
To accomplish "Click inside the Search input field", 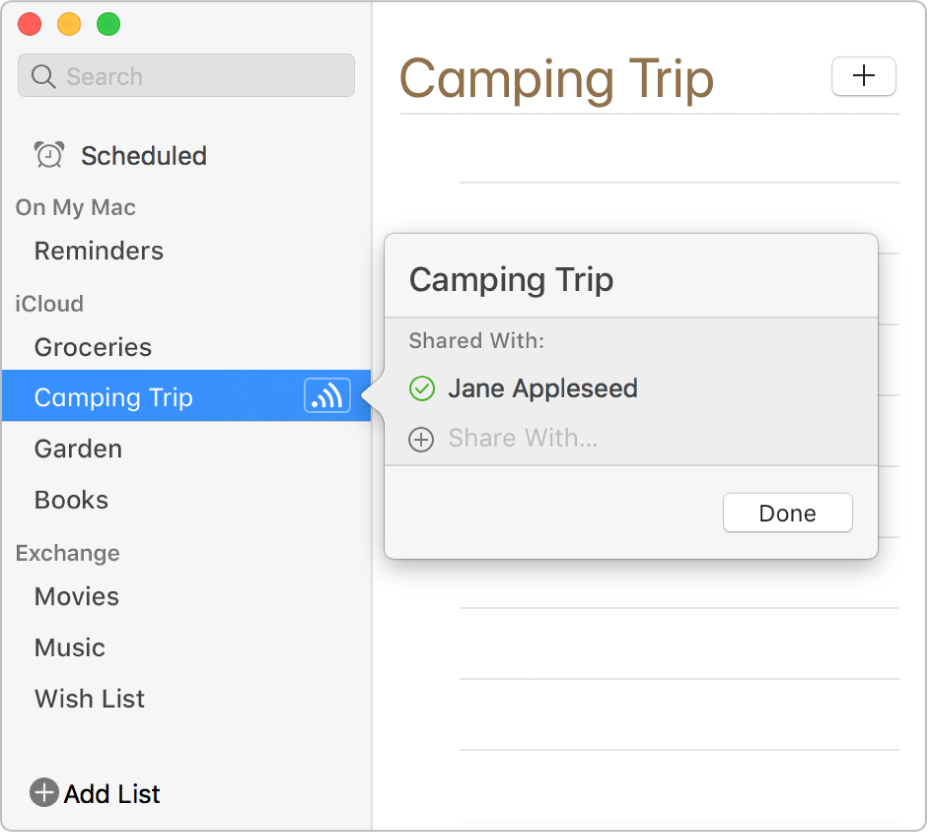I will 185,75.
